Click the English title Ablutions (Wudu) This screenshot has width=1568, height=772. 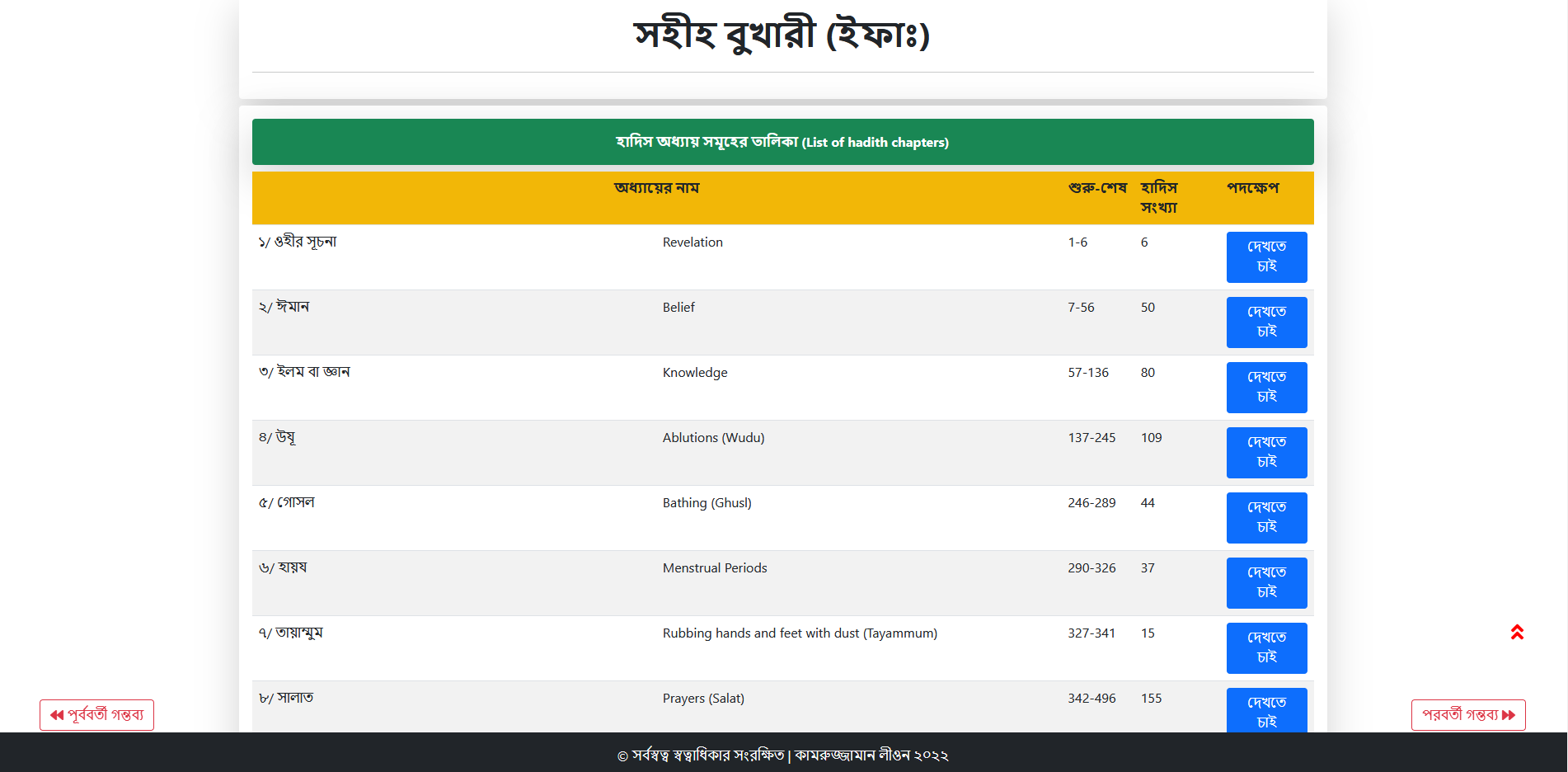coord(714,438)
